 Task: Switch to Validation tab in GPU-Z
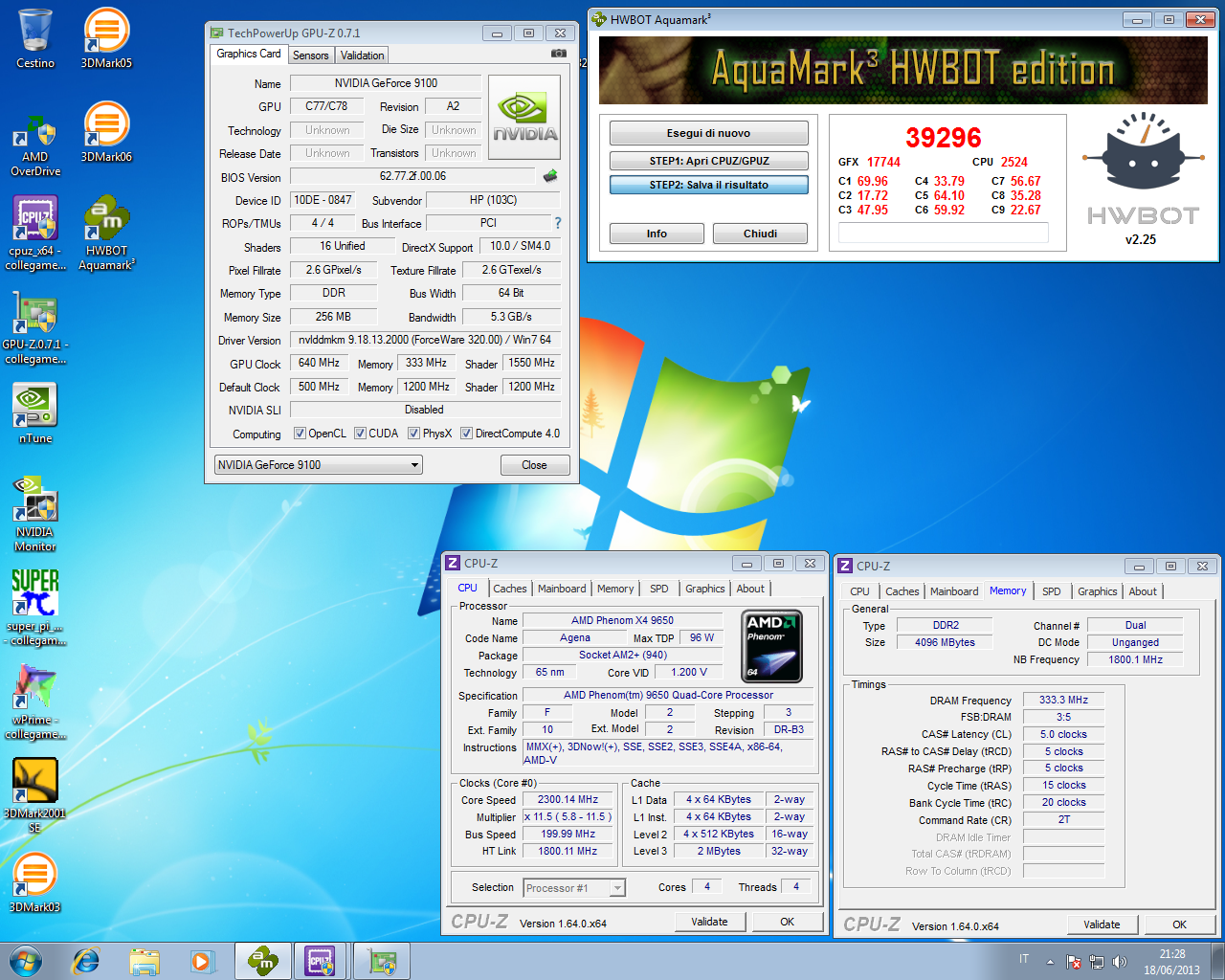coord(362,56)
